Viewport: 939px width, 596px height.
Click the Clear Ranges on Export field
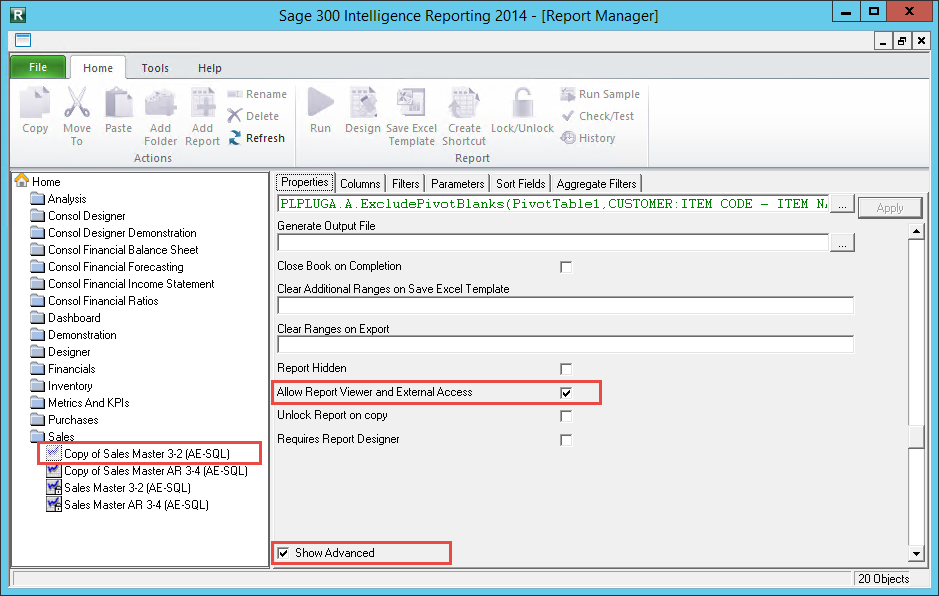[x=565, y=345]
